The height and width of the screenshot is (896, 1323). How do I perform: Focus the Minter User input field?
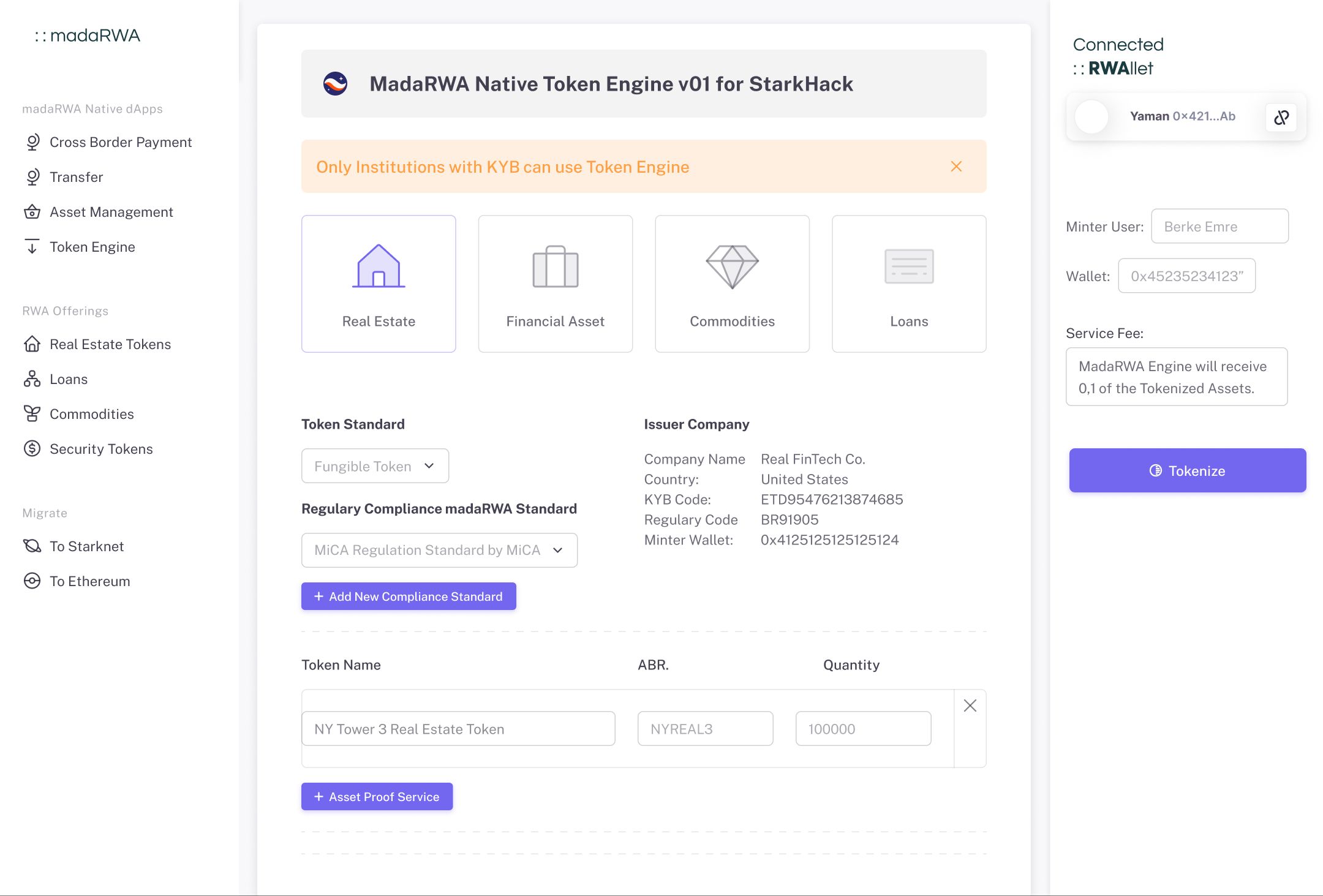click(x=1219, y=226)
